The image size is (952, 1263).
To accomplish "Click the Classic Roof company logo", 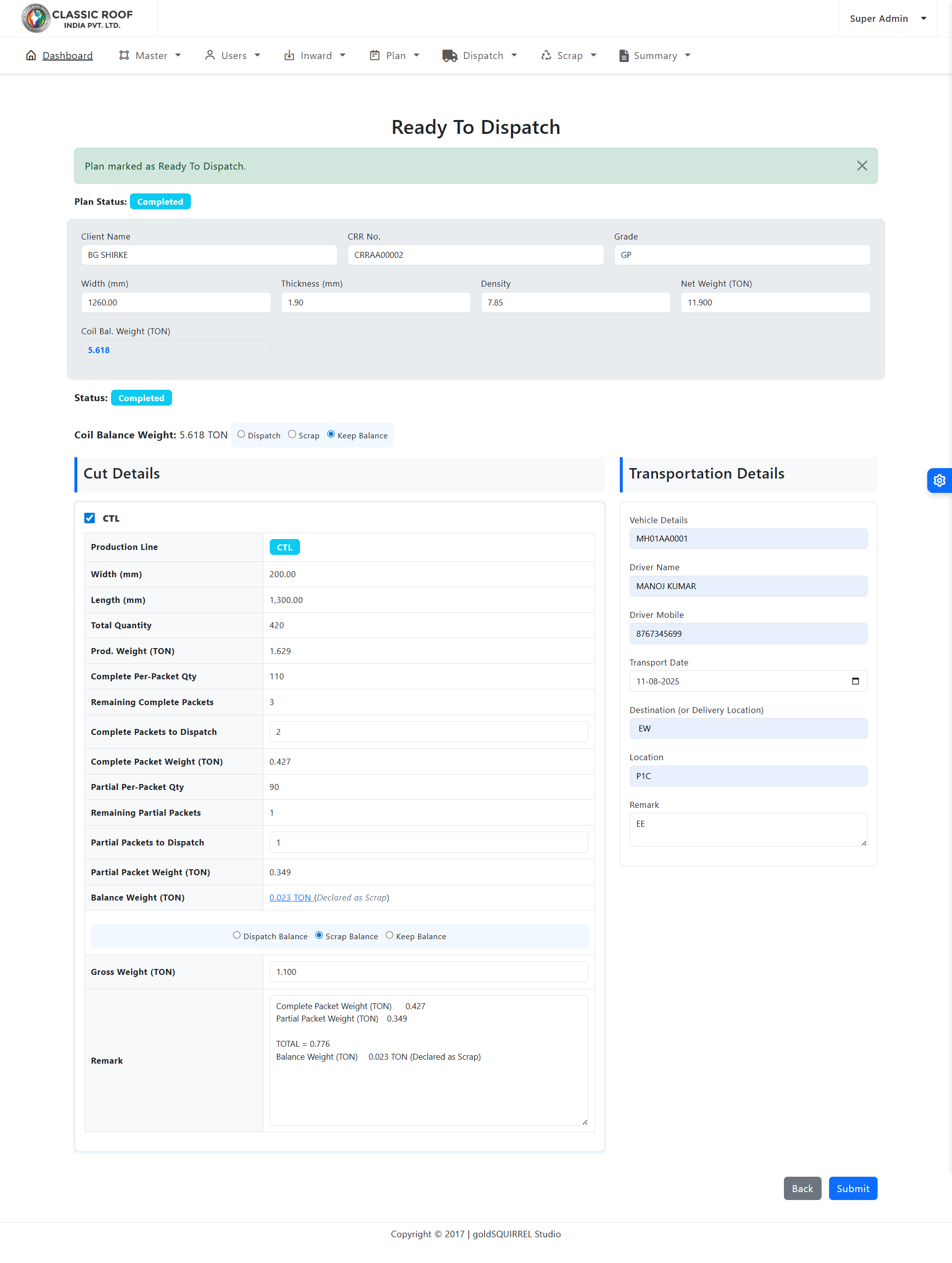I will (x=77, y=18).
